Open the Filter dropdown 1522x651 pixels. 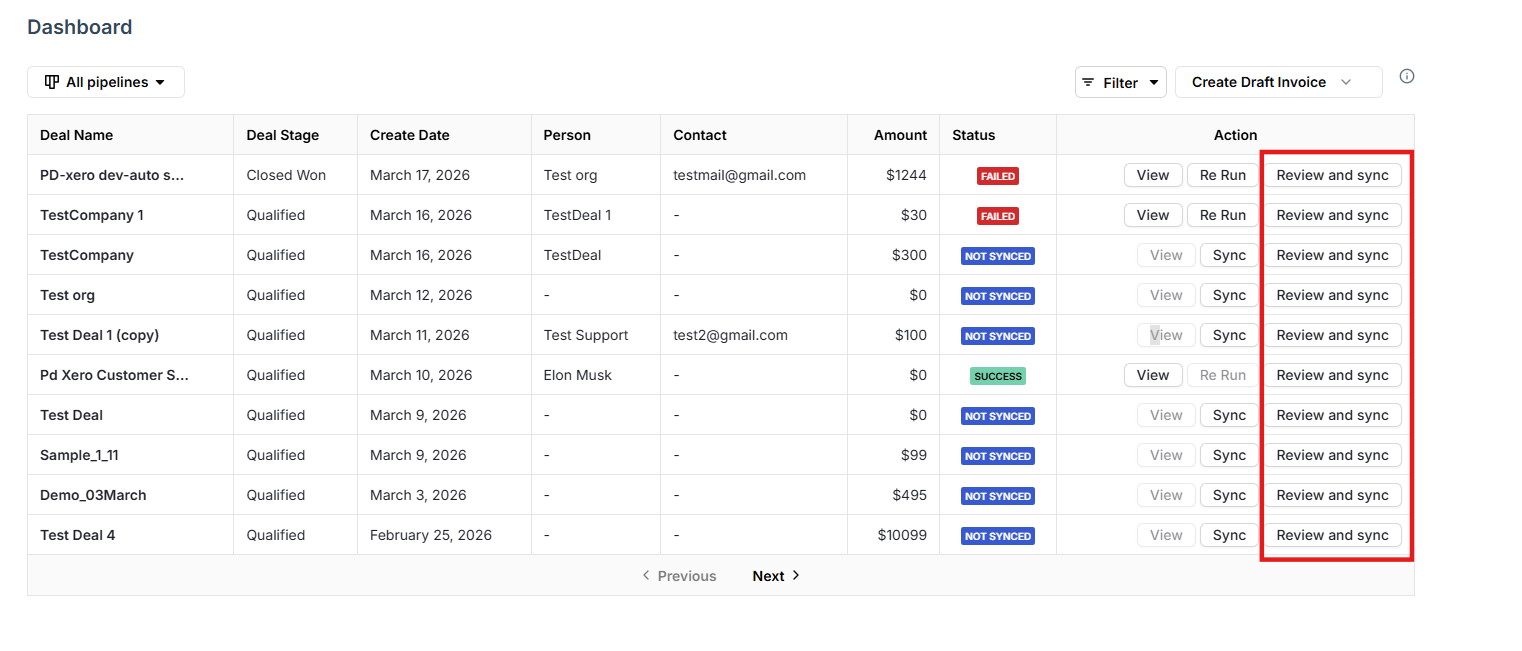[1120, 82]
